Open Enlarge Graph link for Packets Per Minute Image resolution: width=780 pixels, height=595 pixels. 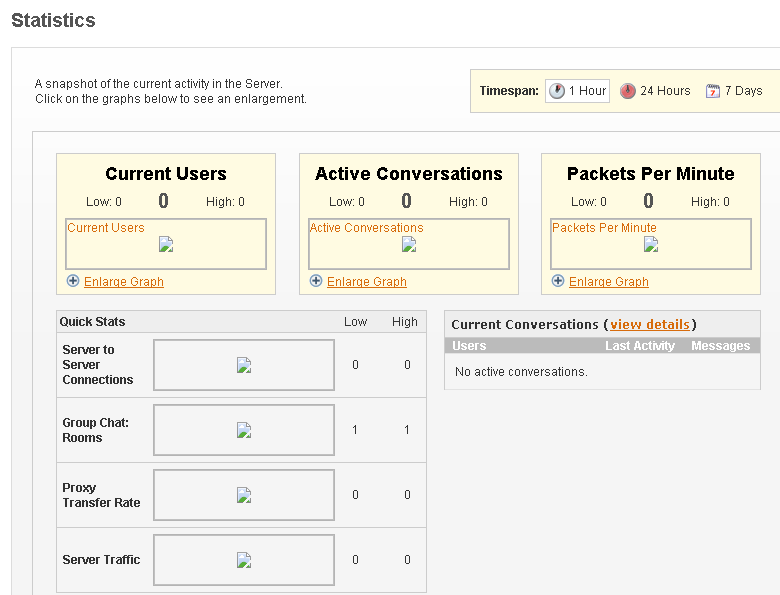click(609, 282)
